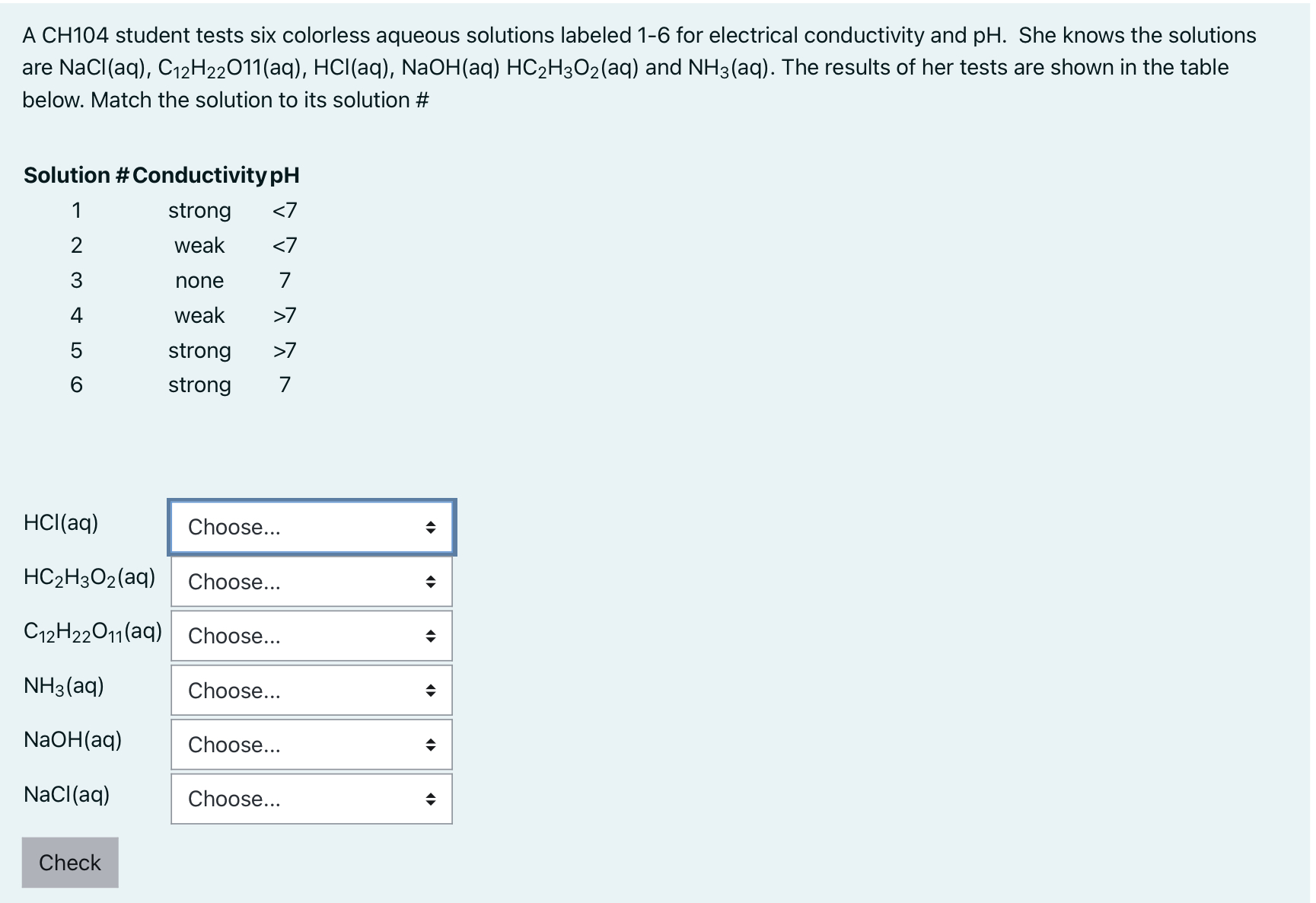The width and height of the screenshot is (1316, 903).
Task: Click the NH3(aq) row label
Action: [65, 685]
